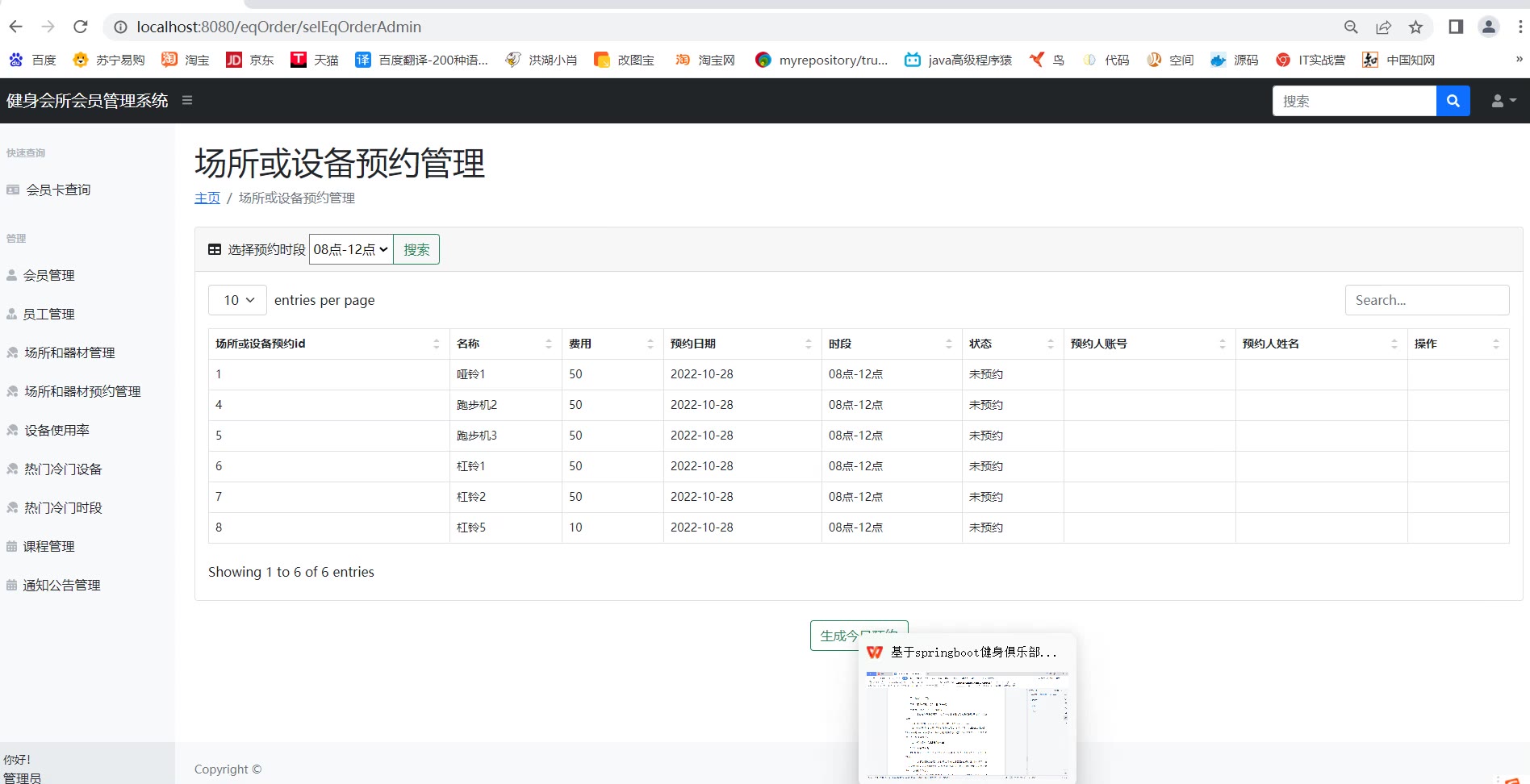Image resolution: width=1530 pixels, height=784 pixels.
Task: Click browser zoom magnifier icon
Action: point(1351,27)
